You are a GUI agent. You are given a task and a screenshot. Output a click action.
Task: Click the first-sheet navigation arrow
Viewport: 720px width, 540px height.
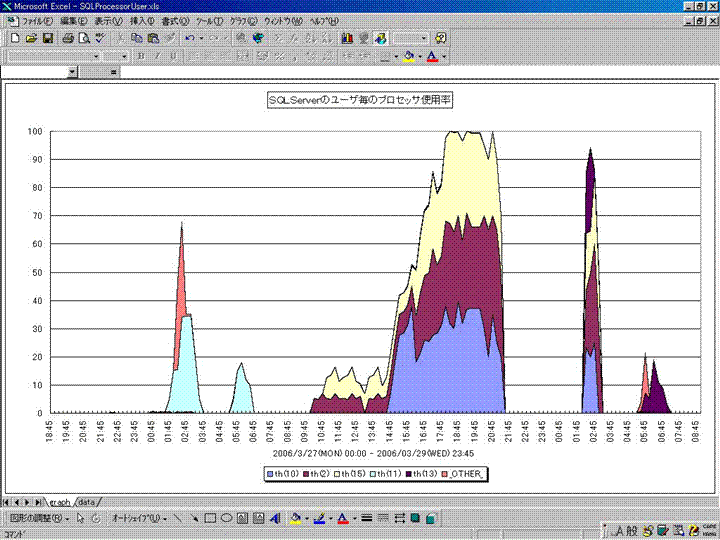[6, 502]
